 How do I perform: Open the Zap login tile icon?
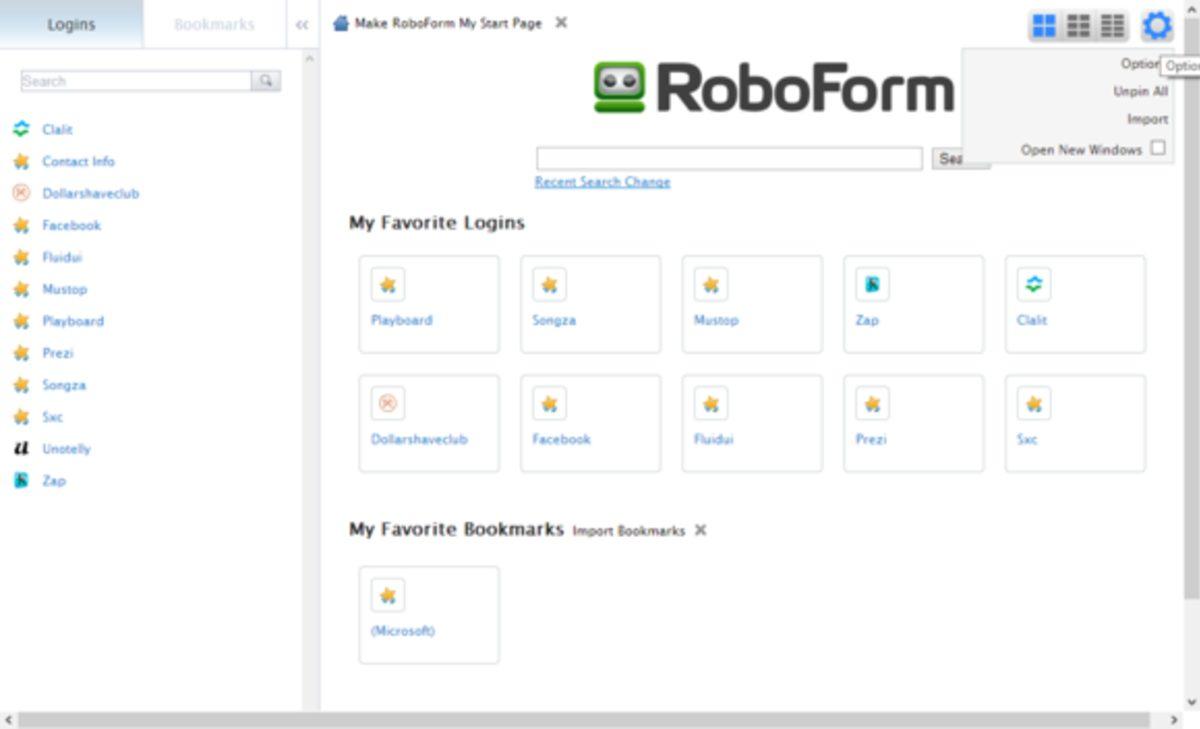coord(872,285)
